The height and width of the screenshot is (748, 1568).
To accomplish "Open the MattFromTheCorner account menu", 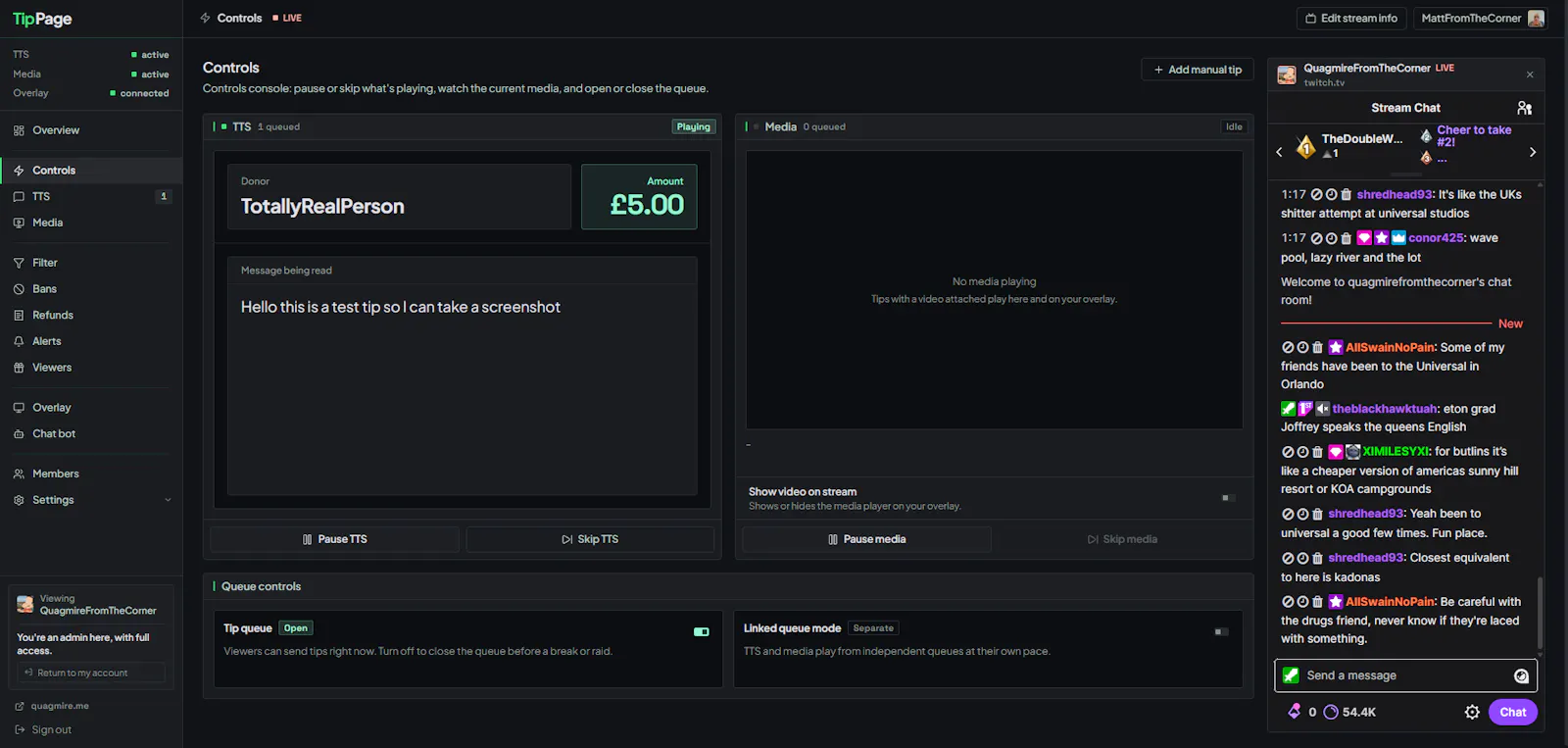I will 1482,19.
